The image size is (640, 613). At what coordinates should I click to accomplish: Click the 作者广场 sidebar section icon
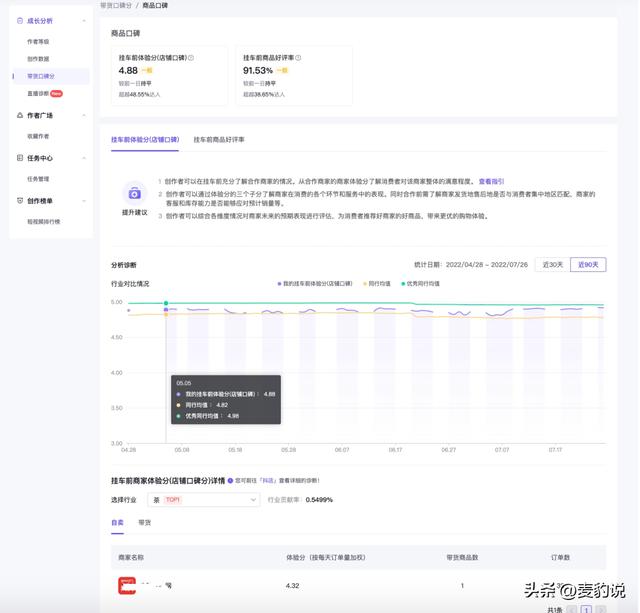19,115
